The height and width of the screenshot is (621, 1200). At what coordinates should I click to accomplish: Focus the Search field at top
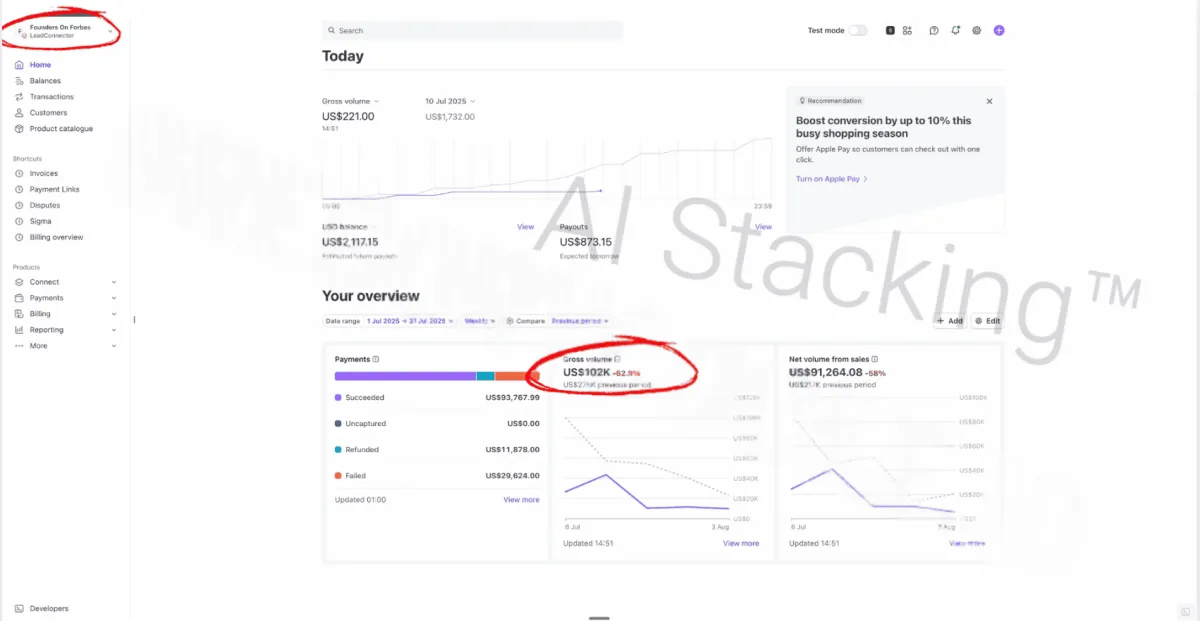(x=472, y=31)
